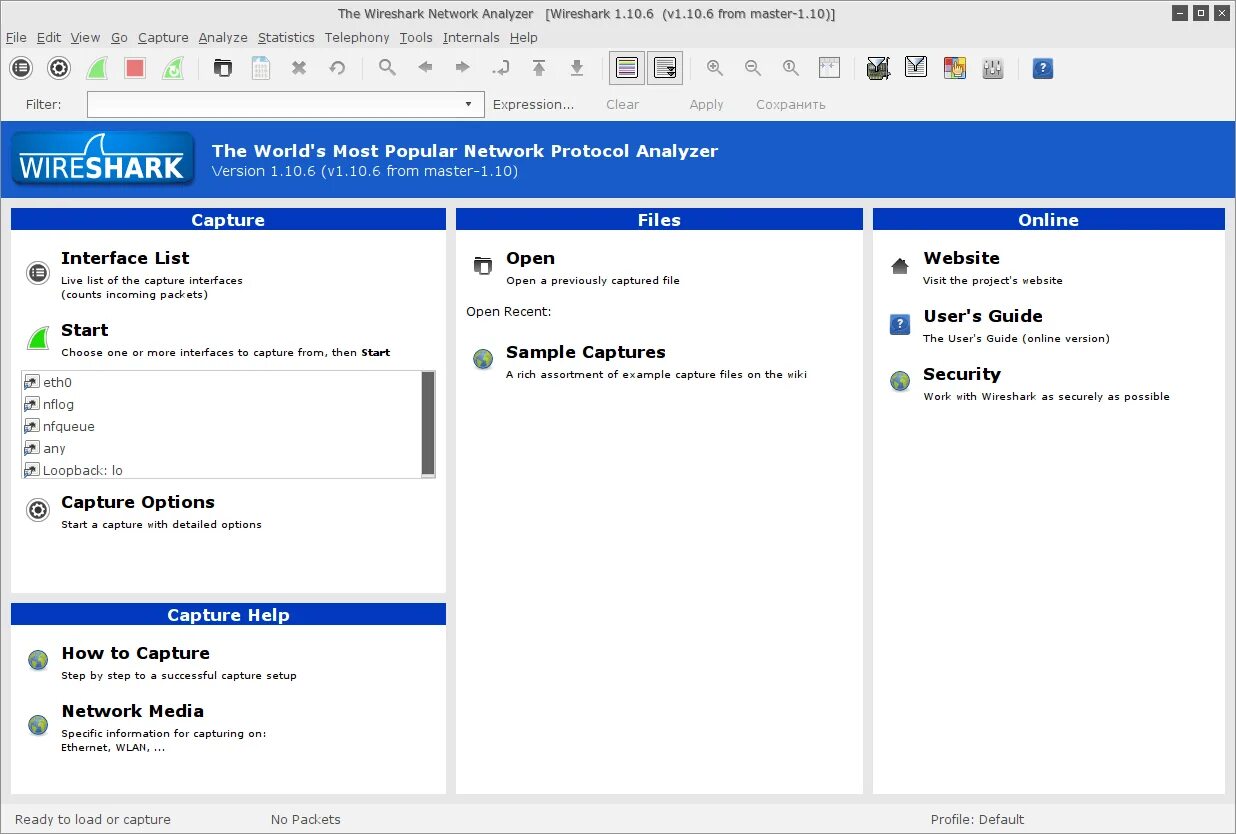Open How to Capture help link
Screen dimensions: 1236x834
click(135, 653)
